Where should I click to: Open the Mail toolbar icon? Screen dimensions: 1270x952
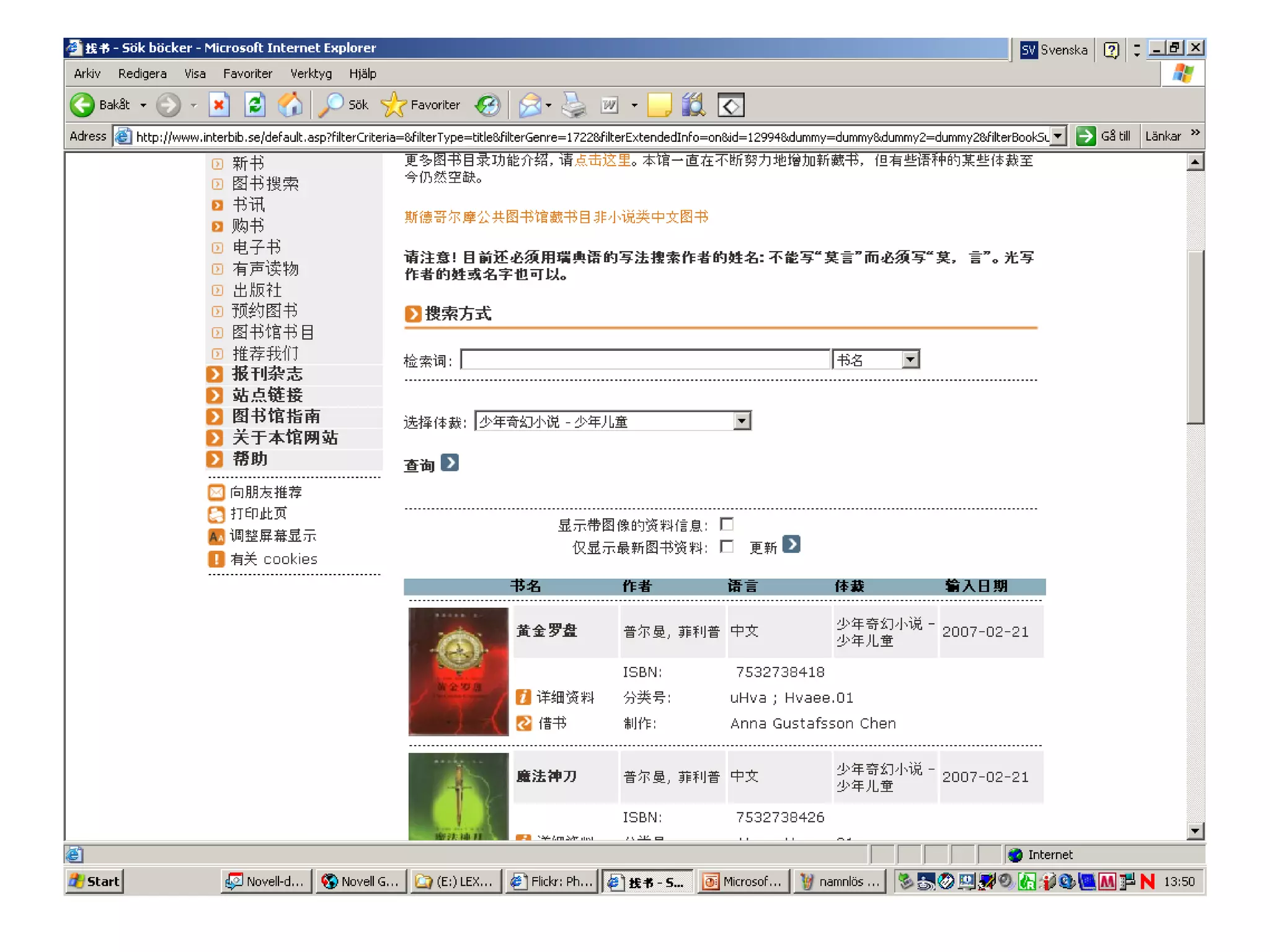pos(530,105)
